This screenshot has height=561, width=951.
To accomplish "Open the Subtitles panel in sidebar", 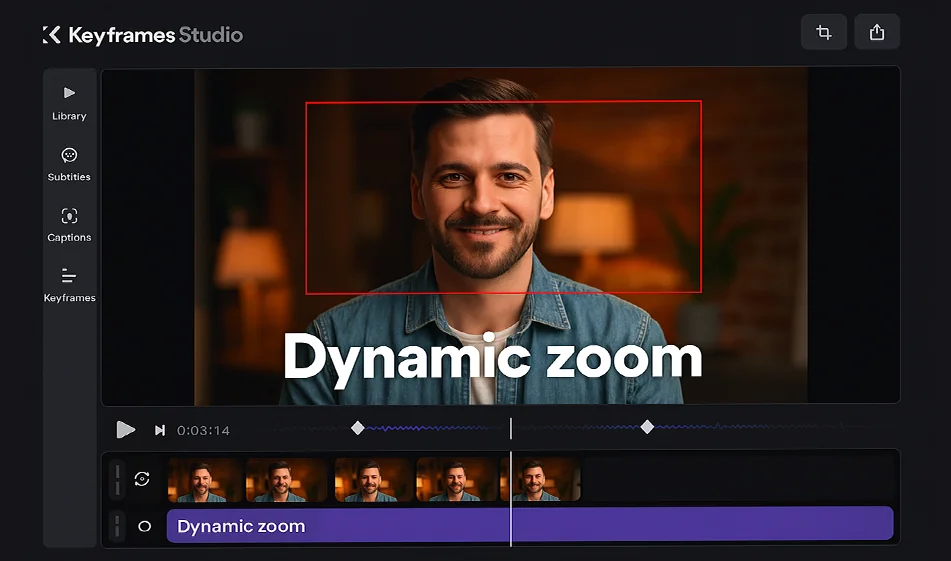I will coord(69,163).
